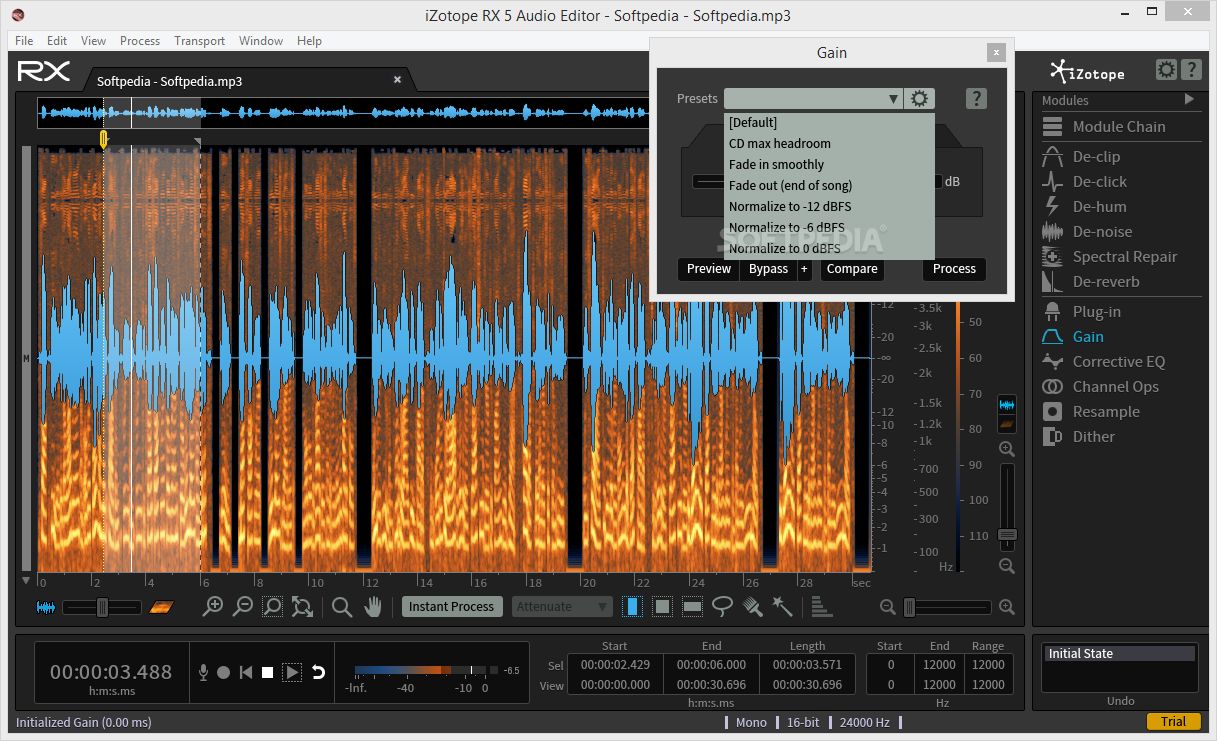Image resolution: width=1217 pixels, height=741 pixels.
Task: Open the spectrum analyzer bars icon
Action: 821,606
